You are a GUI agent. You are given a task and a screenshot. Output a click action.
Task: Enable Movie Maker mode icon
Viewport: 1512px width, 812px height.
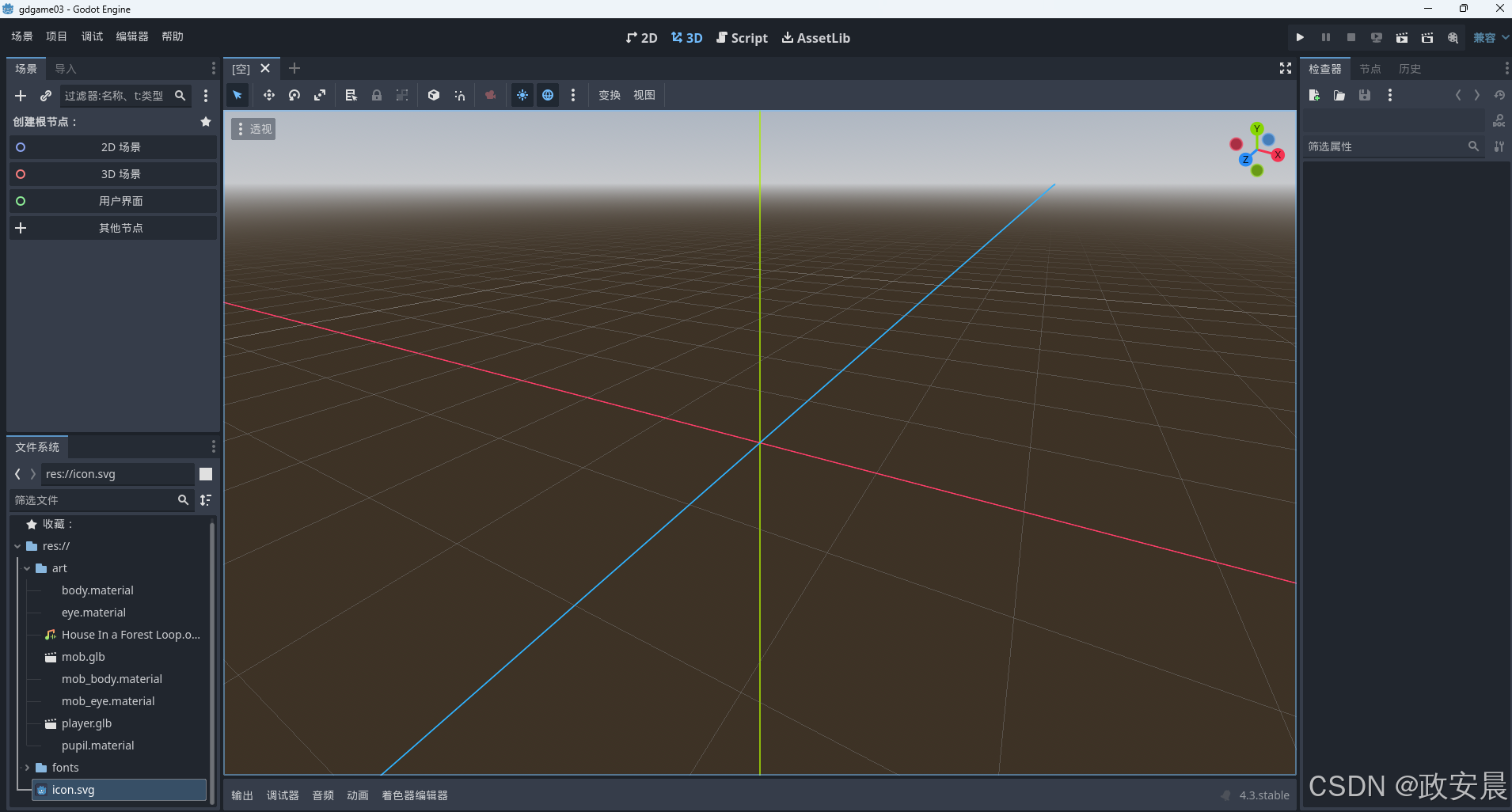[1453, 37]
